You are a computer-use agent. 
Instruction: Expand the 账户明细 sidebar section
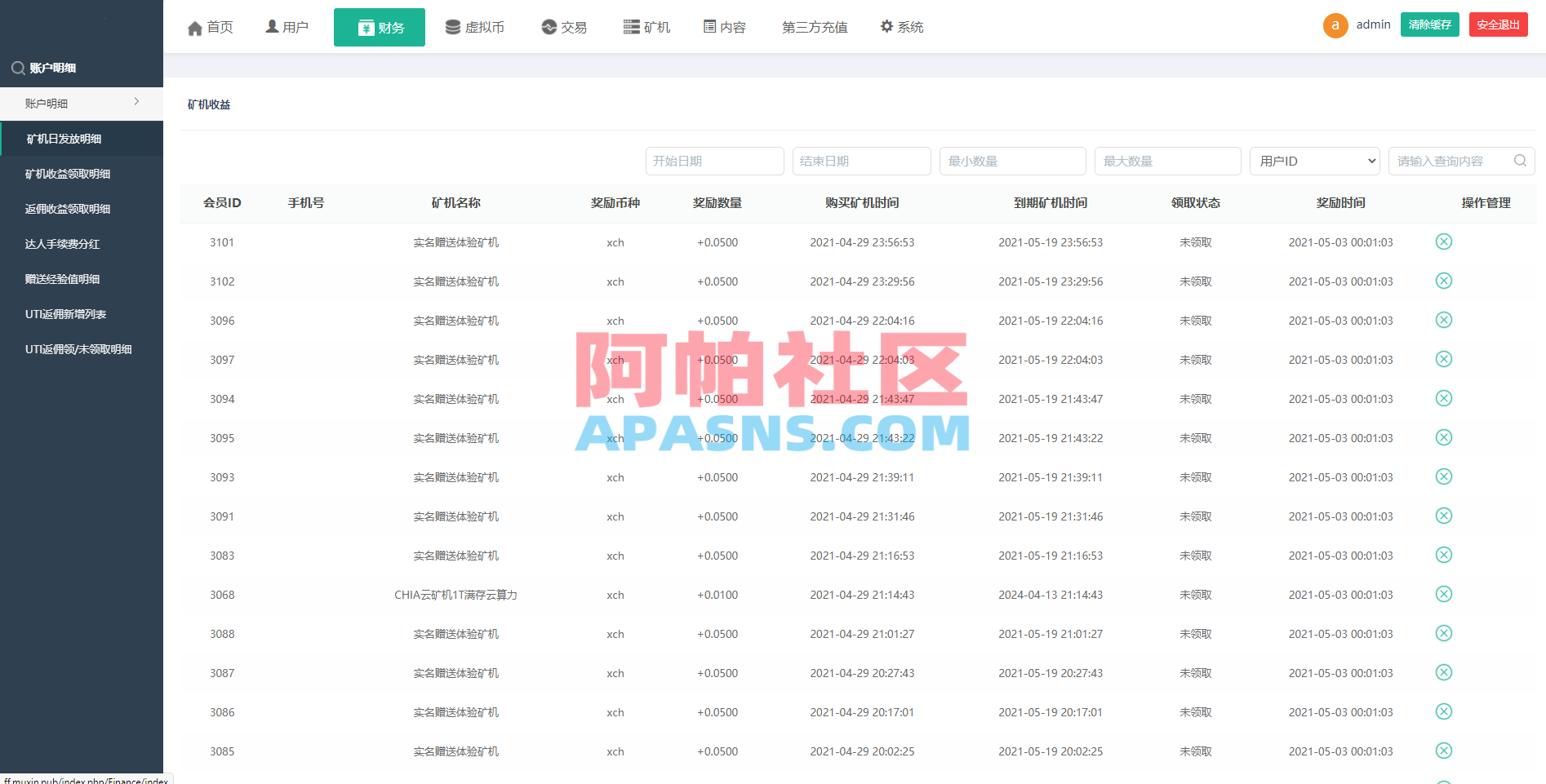82,103
